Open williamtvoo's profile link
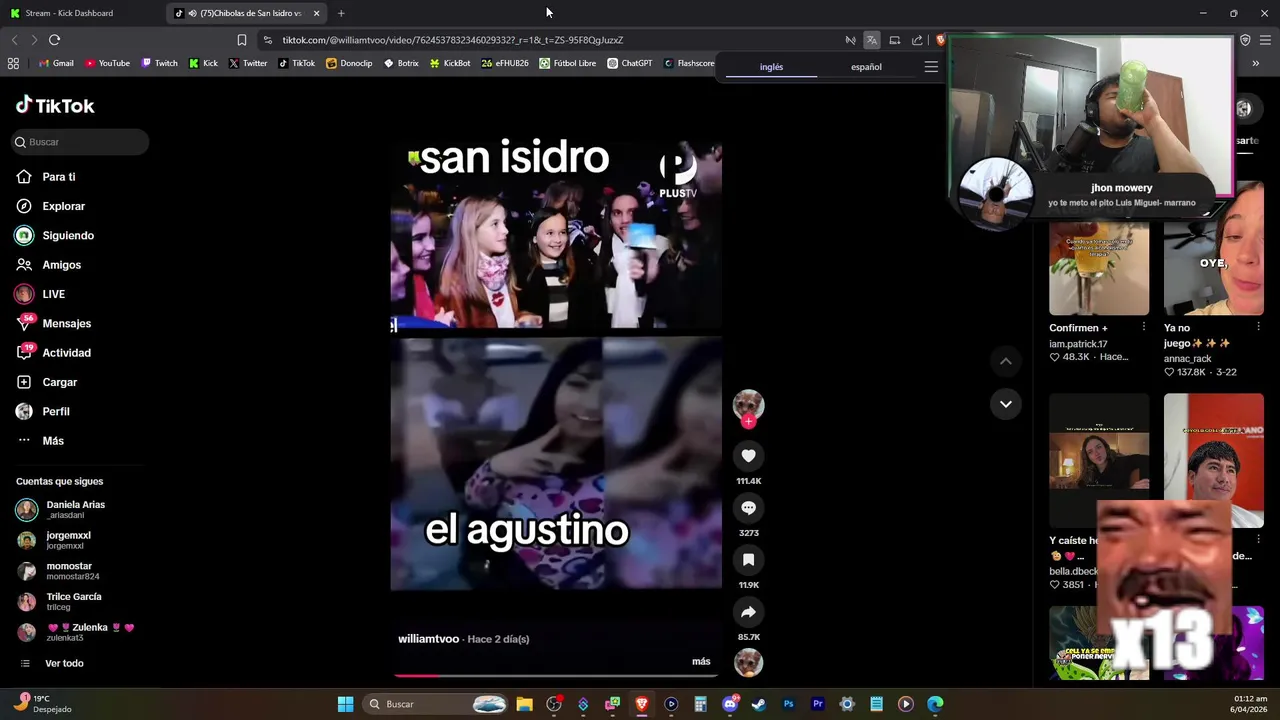This screenshot has height=720, width=1280. (x=428, y=639)
